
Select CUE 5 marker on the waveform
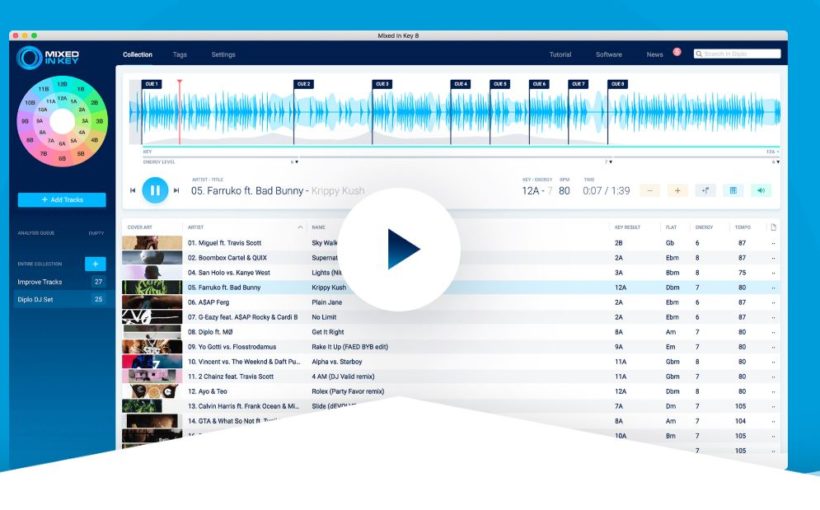click(500, 84)
